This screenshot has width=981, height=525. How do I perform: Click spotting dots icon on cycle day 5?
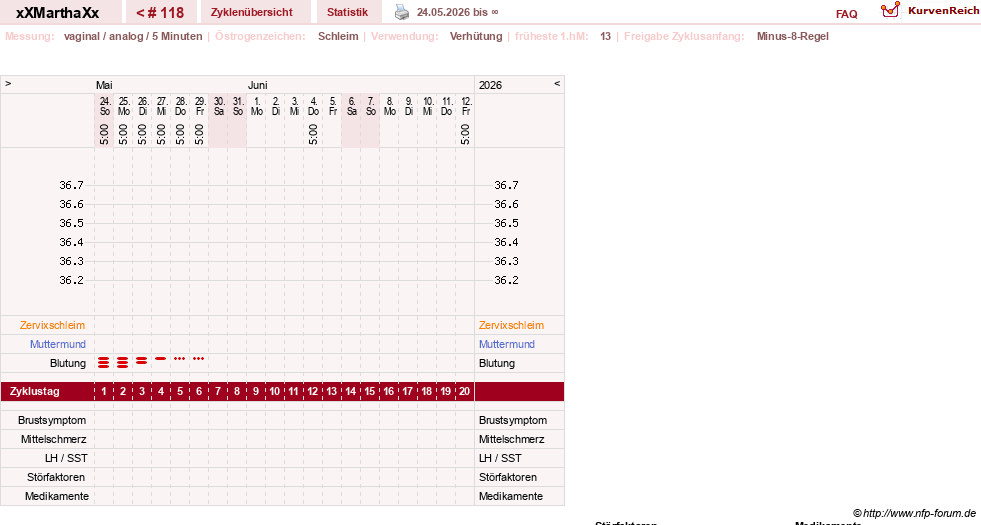180,359
